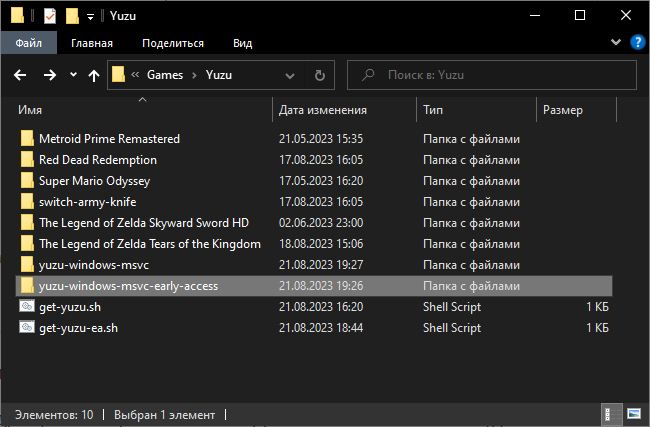The width and height of the screenshot is (650, 427).
Task: Go forward with the right arrow
Action: pos(50,75)
